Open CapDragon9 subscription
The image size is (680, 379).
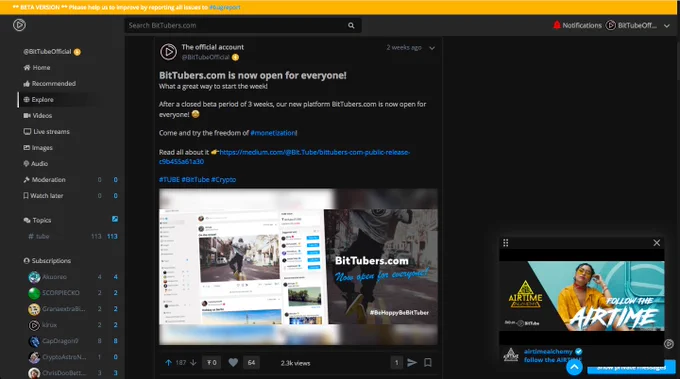[53, 341]
